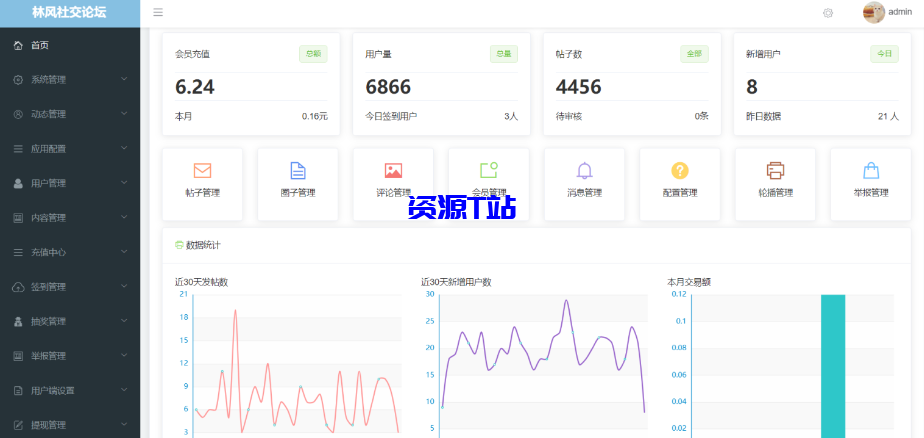924x438 pixels.
Task: Open the 圈子管理 shortcut label
Action: [298, 193]
